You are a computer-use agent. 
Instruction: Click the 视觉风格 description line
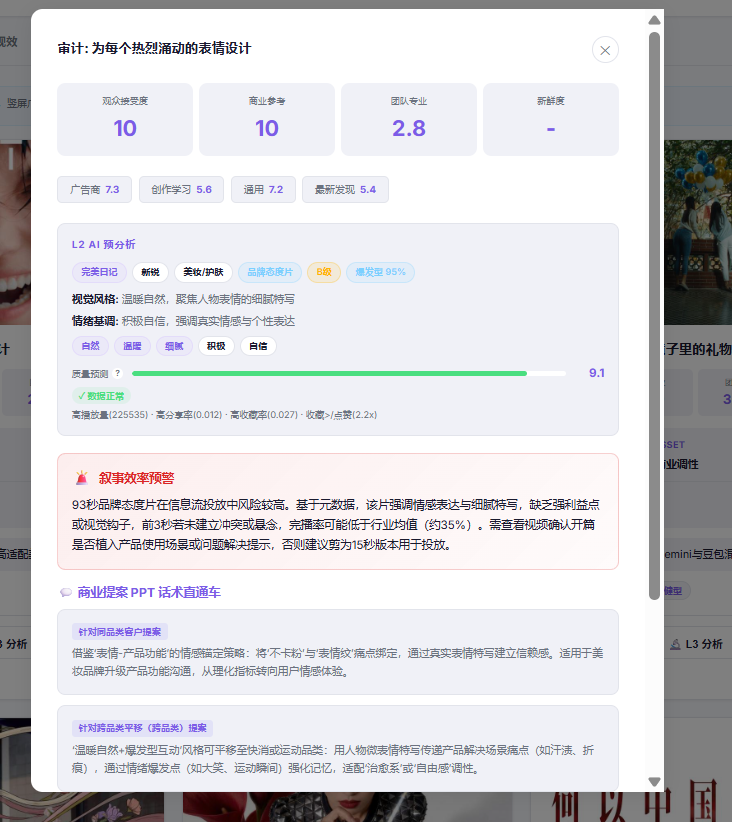click(183, 299)
